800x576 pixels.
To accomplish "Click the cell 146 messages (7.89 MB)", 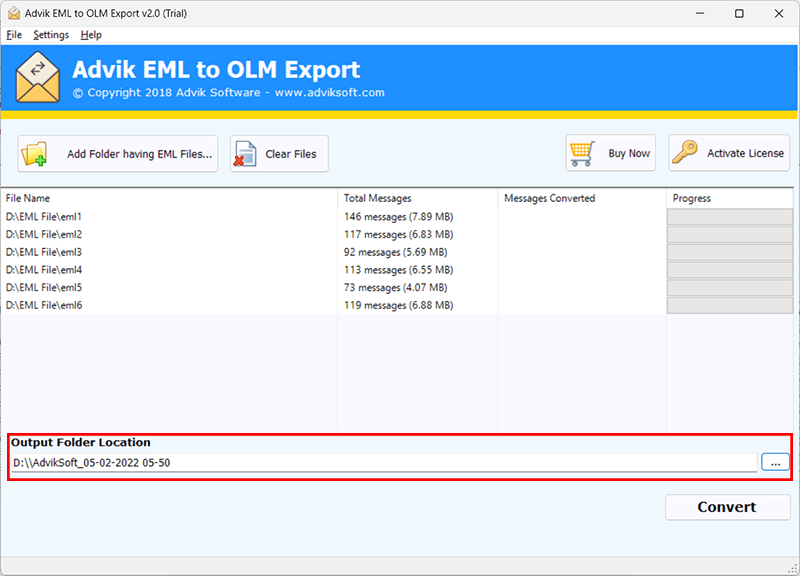I will (398, 217).
